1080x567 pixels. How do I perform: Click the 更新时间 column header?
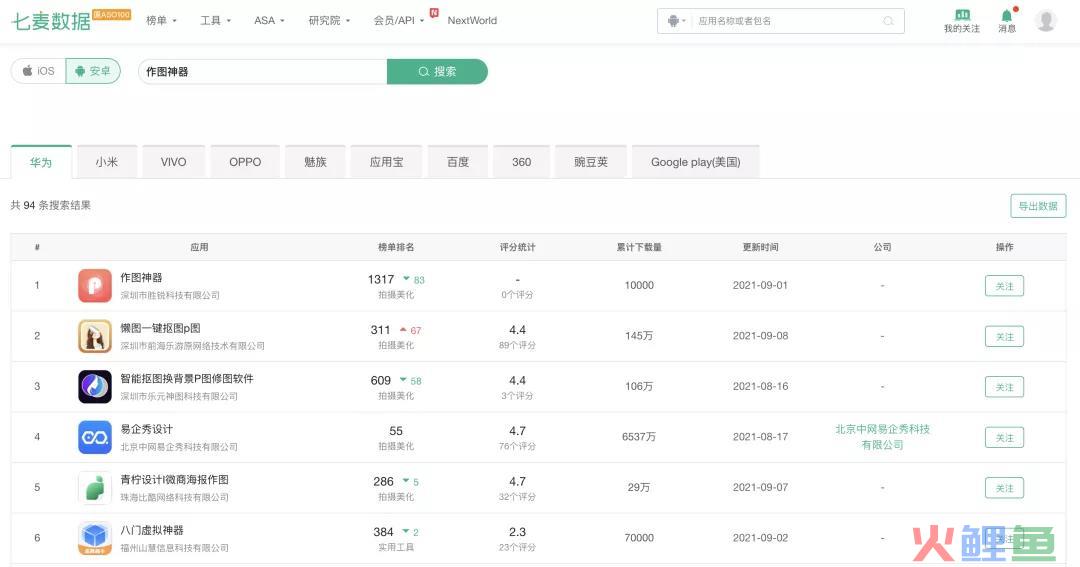pos(760,247)
